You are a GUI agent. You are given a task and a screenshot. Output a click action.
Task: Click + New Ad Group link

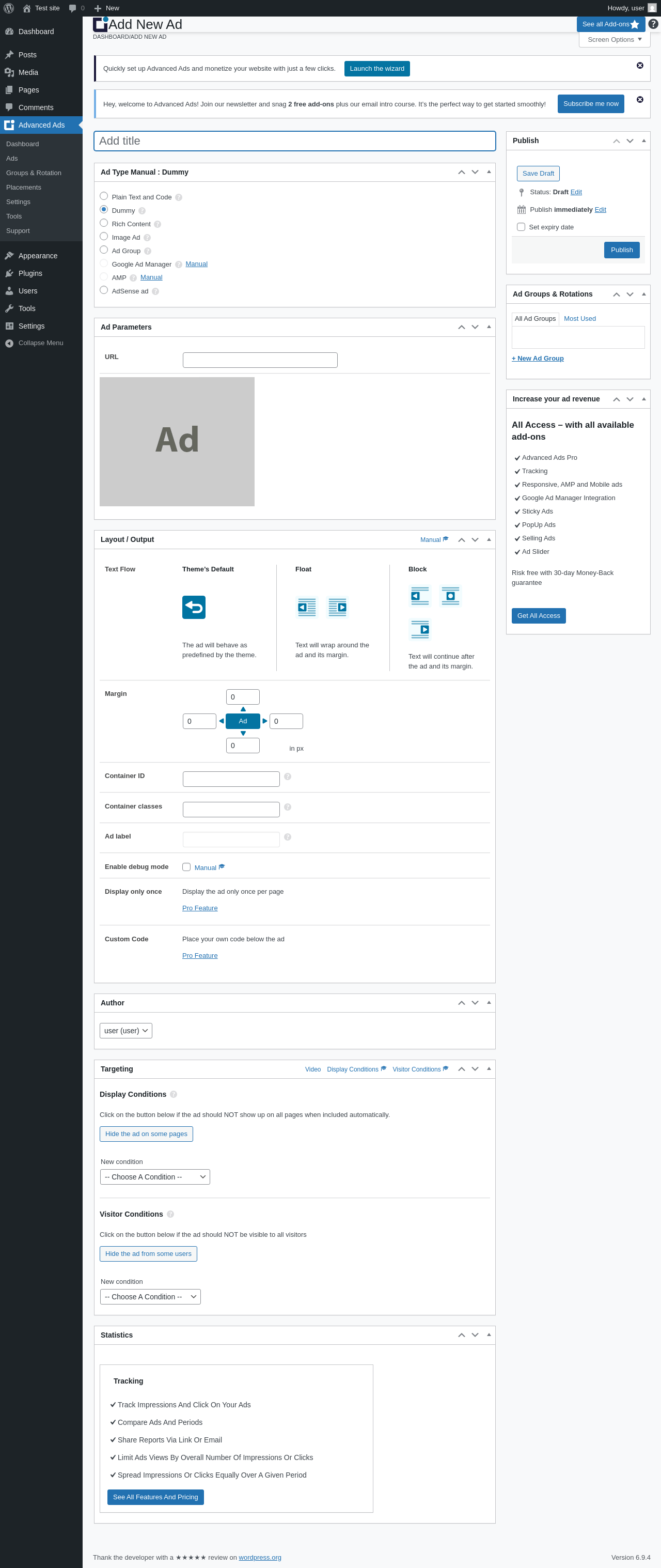tap(538, 359)
